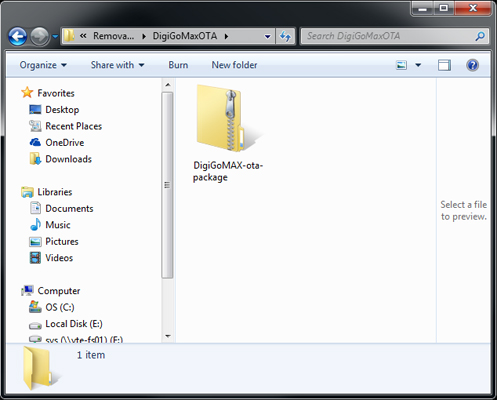This screenshot has height=400, width=497.
Task: Choose Burn in the toolbar
Action: tap(178, 65)
